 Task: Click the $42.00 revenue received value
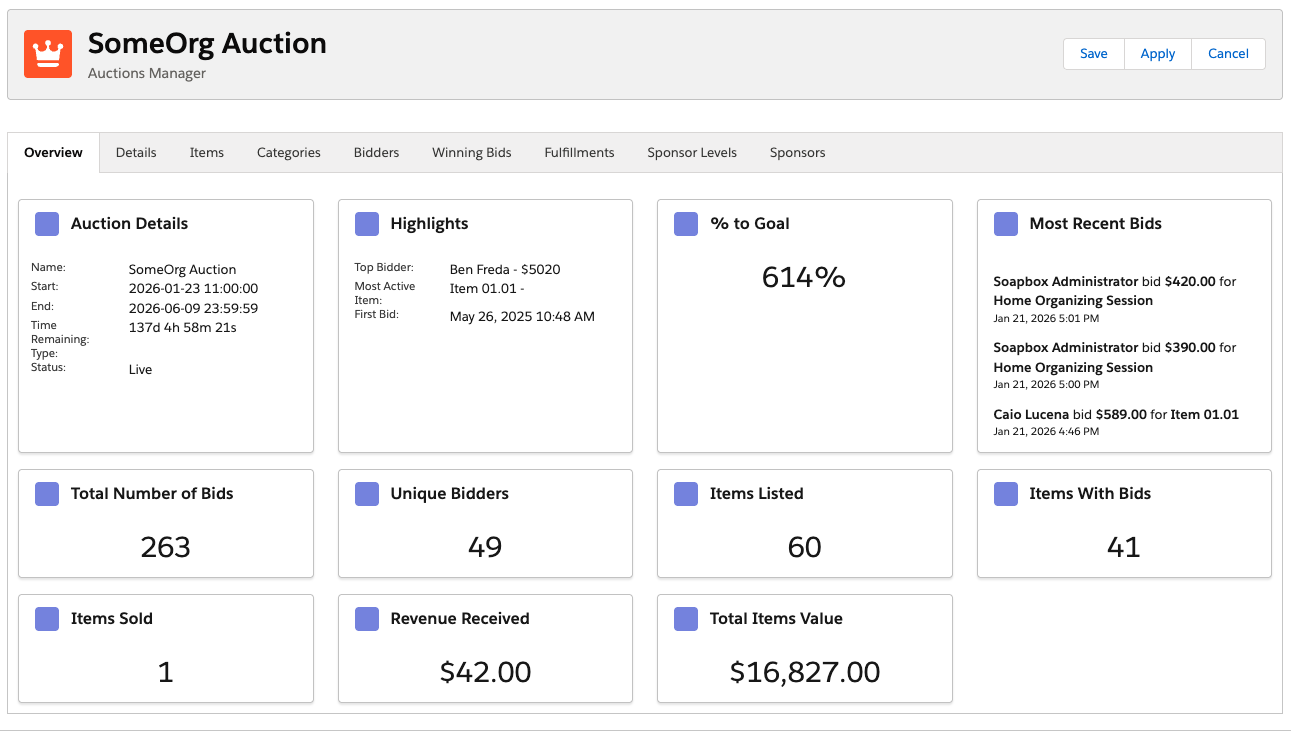485,672
